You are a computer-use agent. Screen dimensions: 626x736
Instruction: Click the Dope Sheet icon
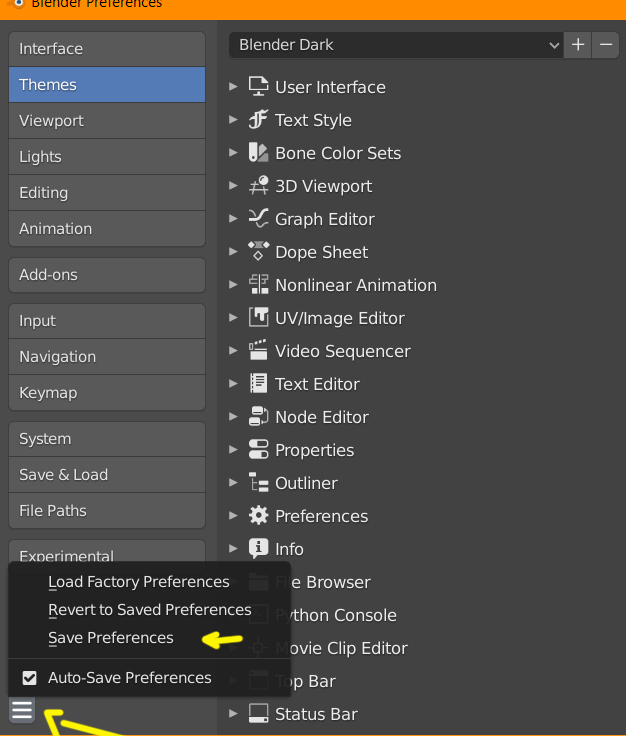258,252
